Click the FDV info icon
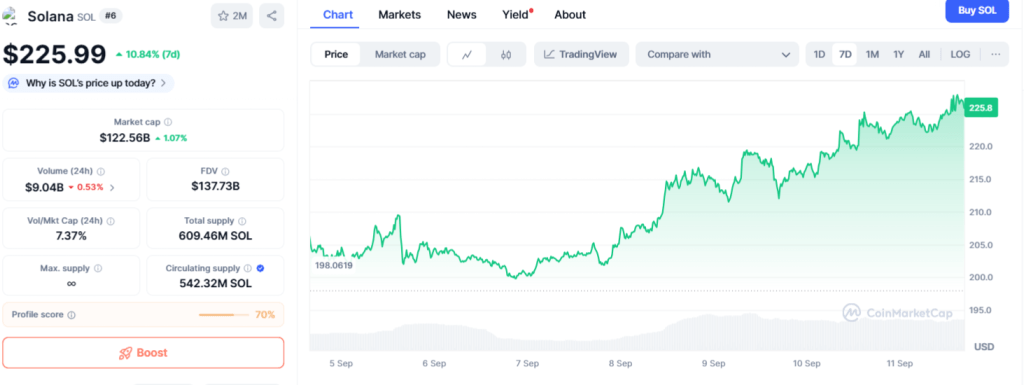1024x385 pixels. tap(225, 172)
